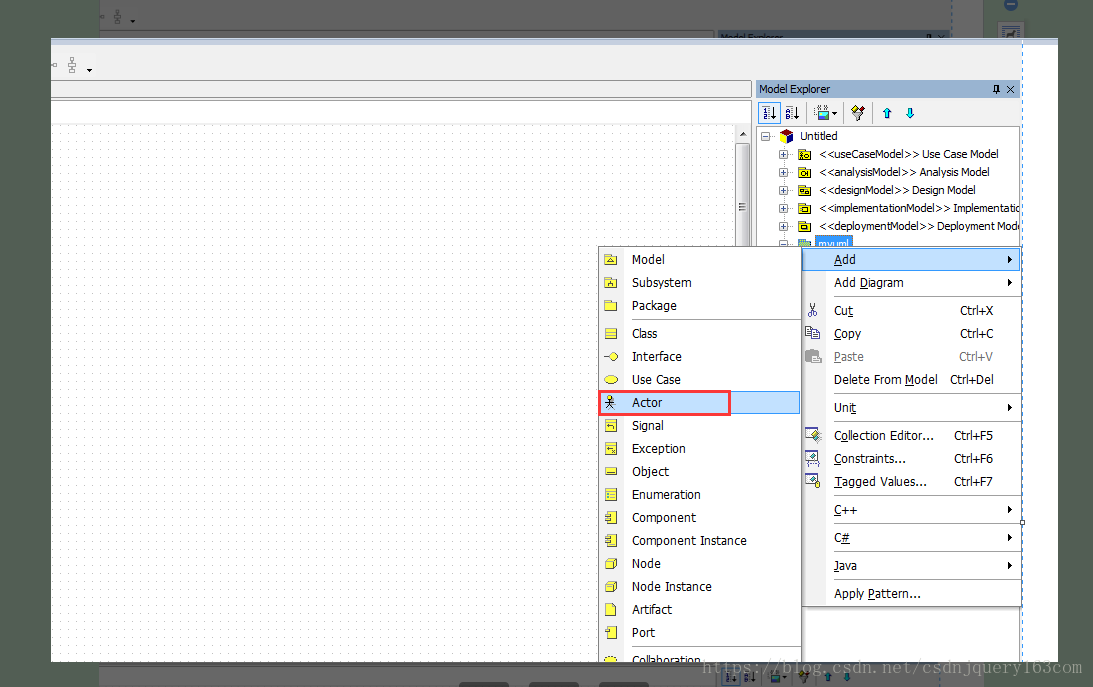Select Actor from the Add submenu
Viewport: 1093px width, 687px height.
point(700,403)
